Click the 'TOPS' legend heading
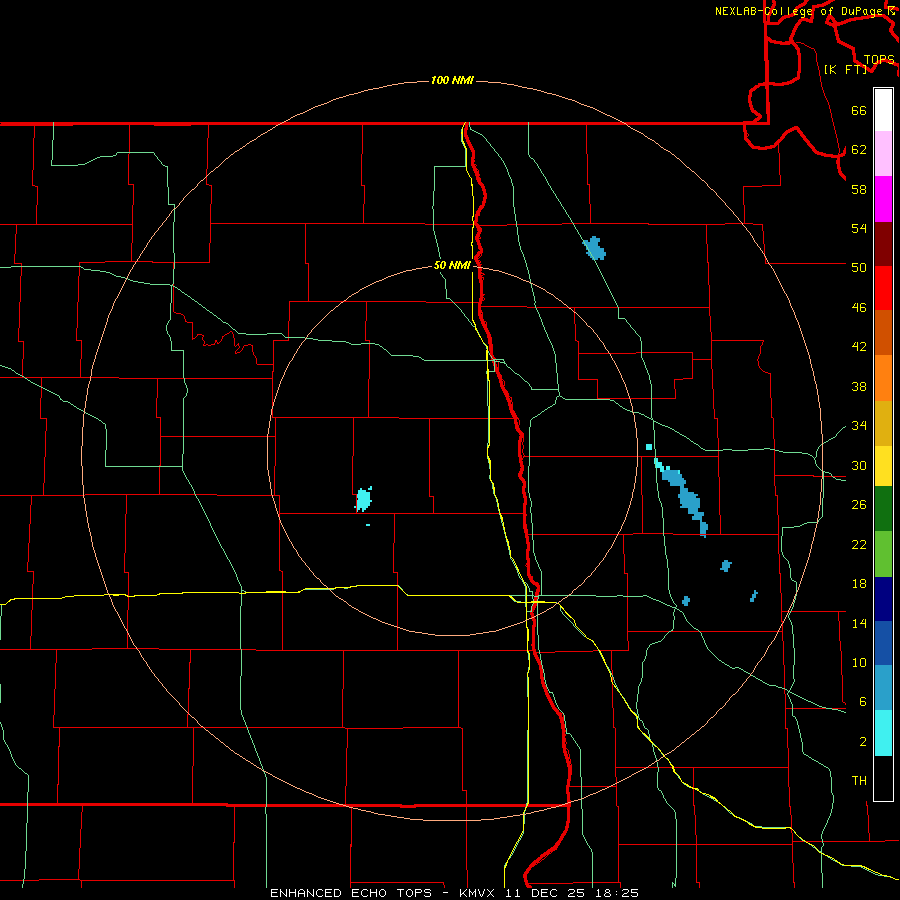 (x=879, y=60)
